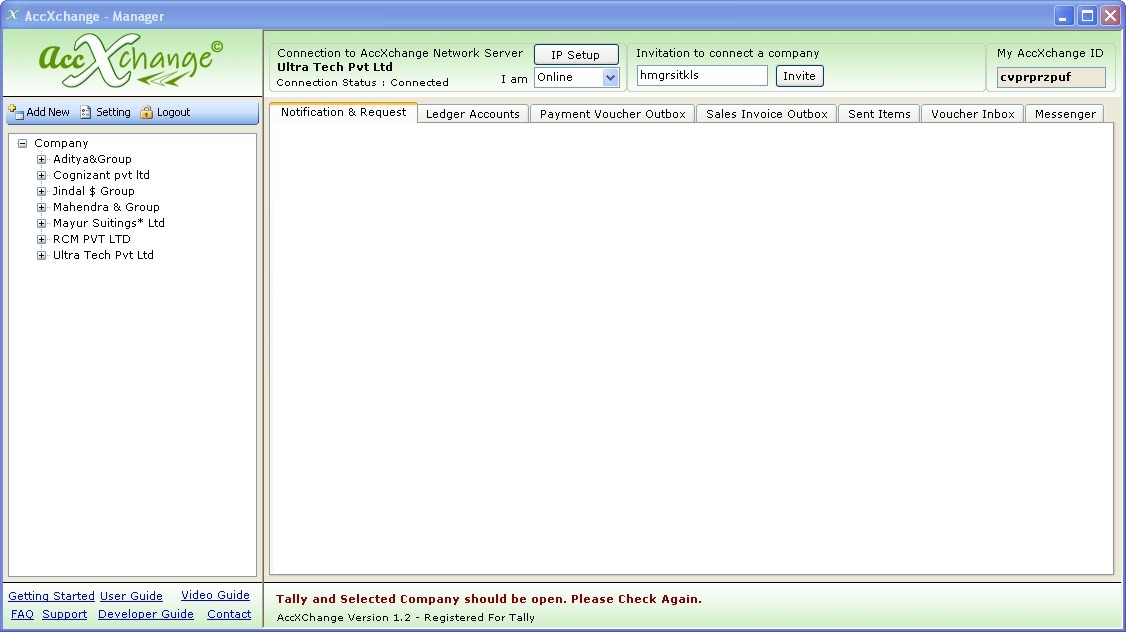
Task: Click the Logout text label
Action: pos(174,112)
